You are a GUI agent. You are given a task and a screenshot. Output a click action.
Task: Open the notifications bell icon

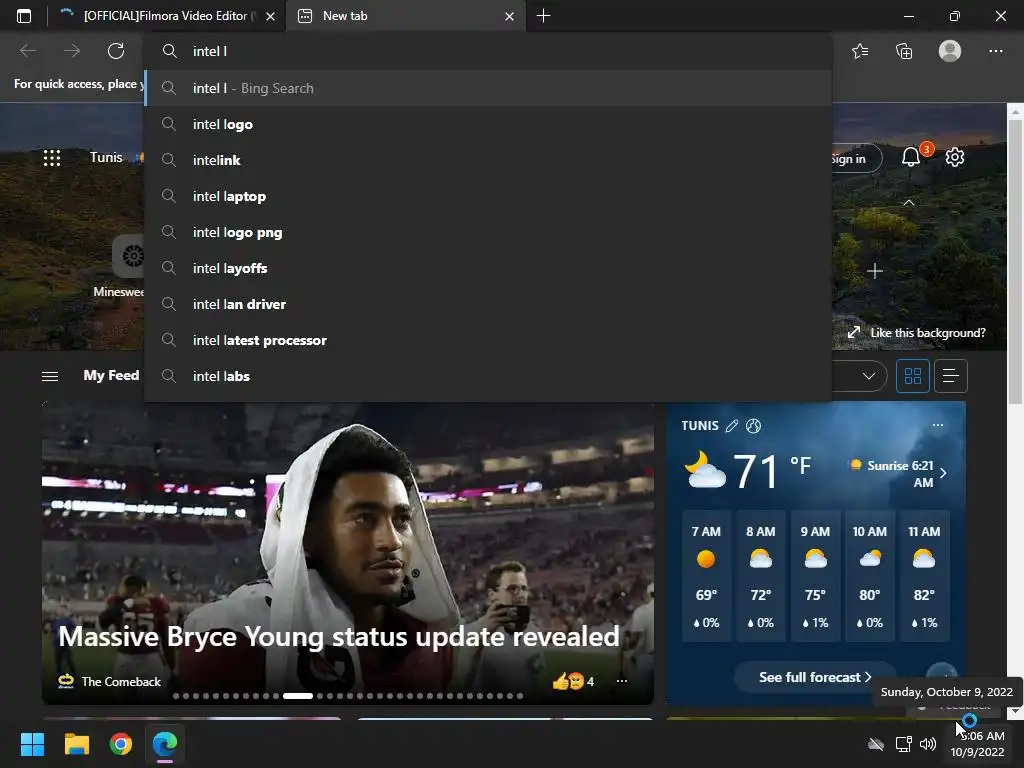911,157
